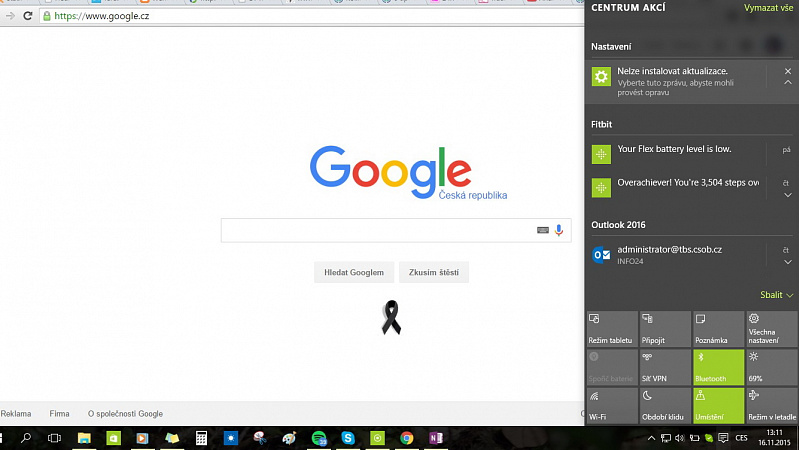Click the microphone voice search icon

[559, 230]
